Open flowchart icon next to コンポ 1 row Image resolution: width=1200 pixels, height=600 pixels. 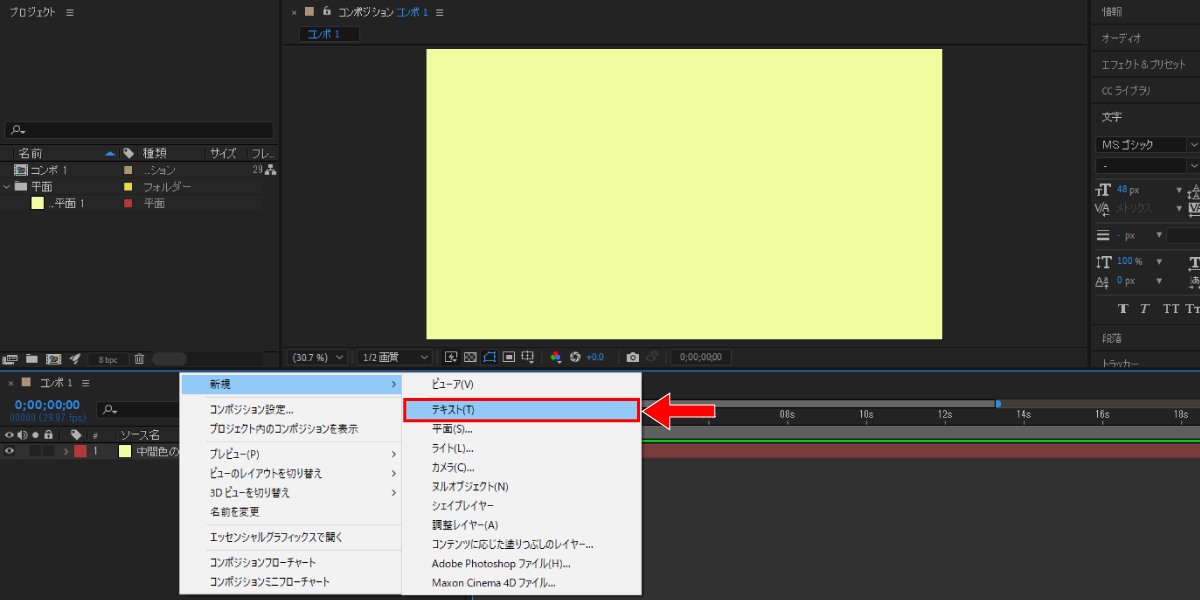click(x=271, y=170)
